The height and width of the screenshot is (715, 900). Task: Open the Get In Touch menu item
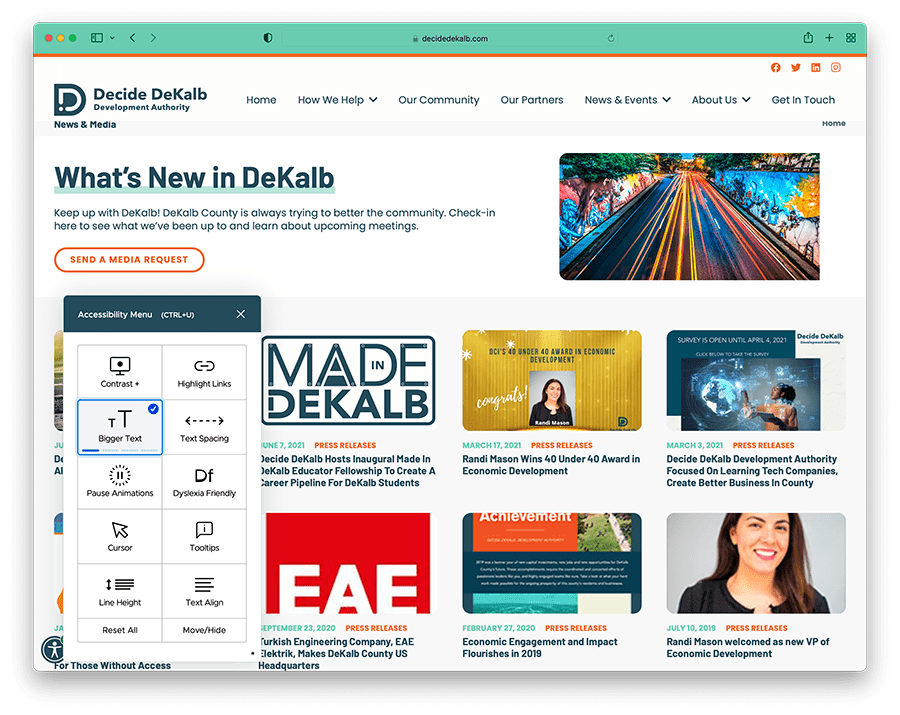pyautogui.click(x=803, y=100)
